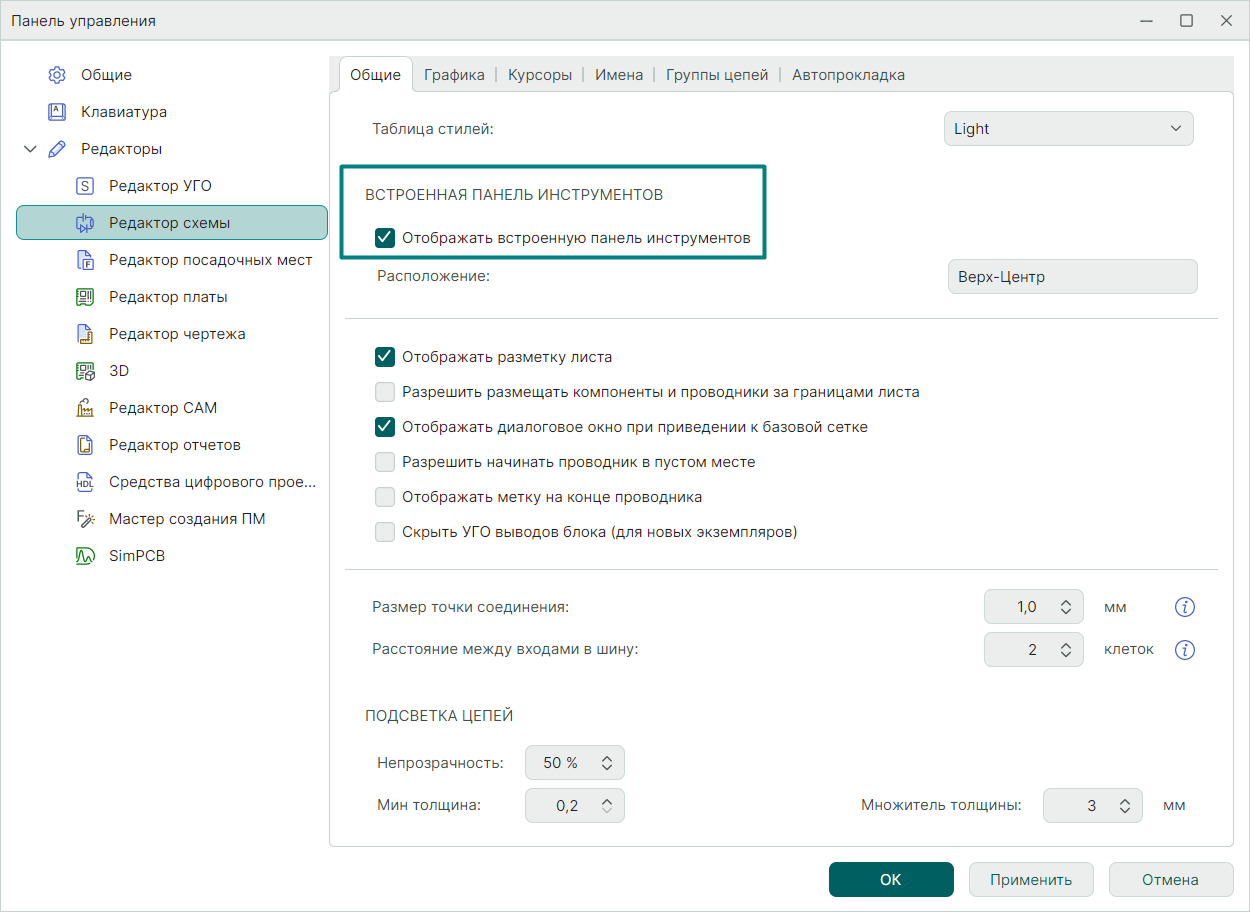Select the Клавиатура icon in sidebar
This screenshot has width=1250, height=912.
[57, 112]
